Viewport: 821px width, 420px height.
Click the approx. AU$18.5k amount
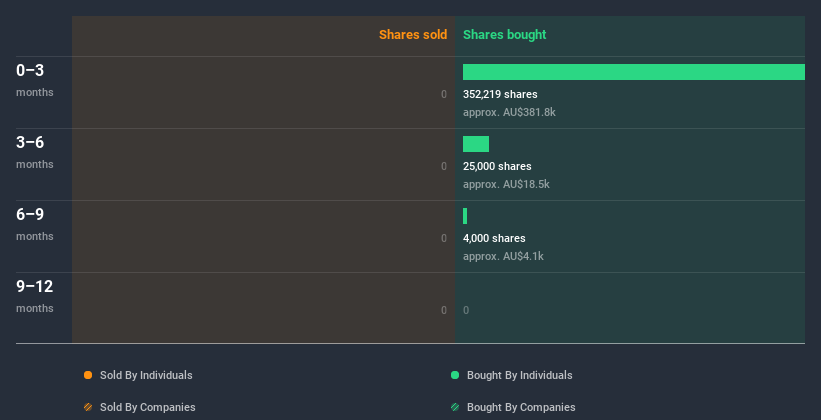click(506, 184)
